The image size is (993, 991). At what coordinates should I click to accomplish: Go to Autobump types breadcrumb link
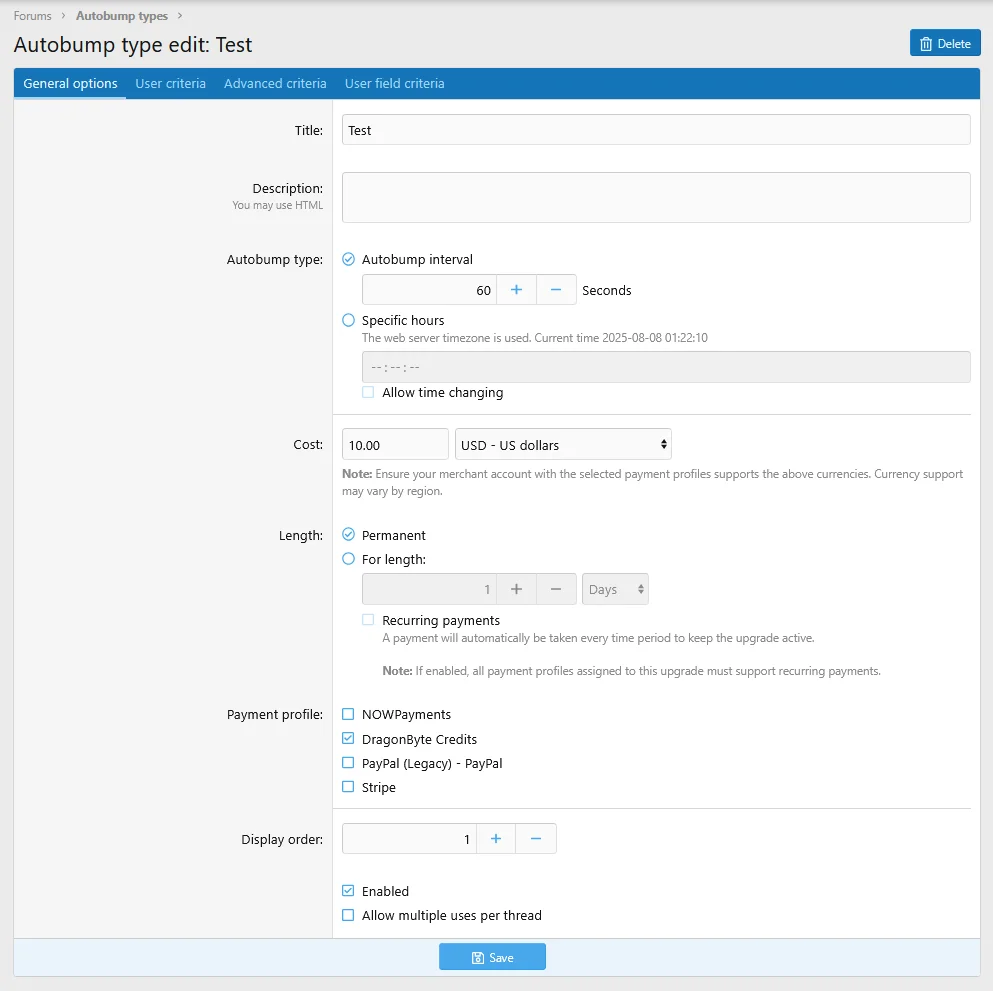click(122, 16)
